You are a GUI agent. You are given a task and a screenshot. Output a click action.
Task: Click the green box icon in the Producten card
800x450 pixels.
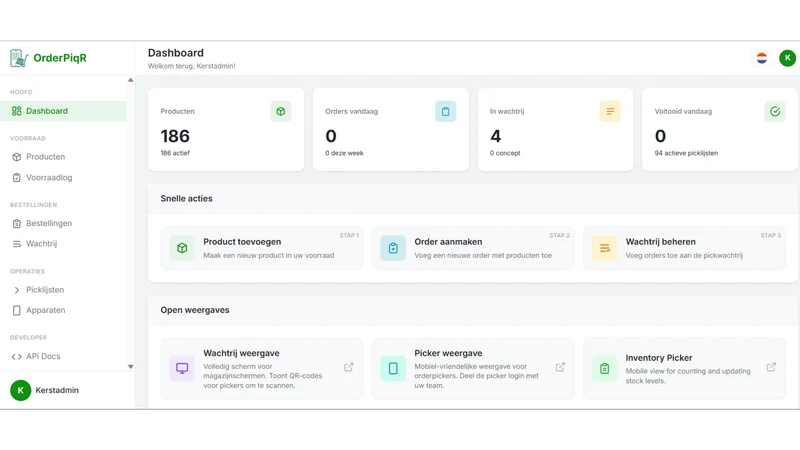(281, 111)
